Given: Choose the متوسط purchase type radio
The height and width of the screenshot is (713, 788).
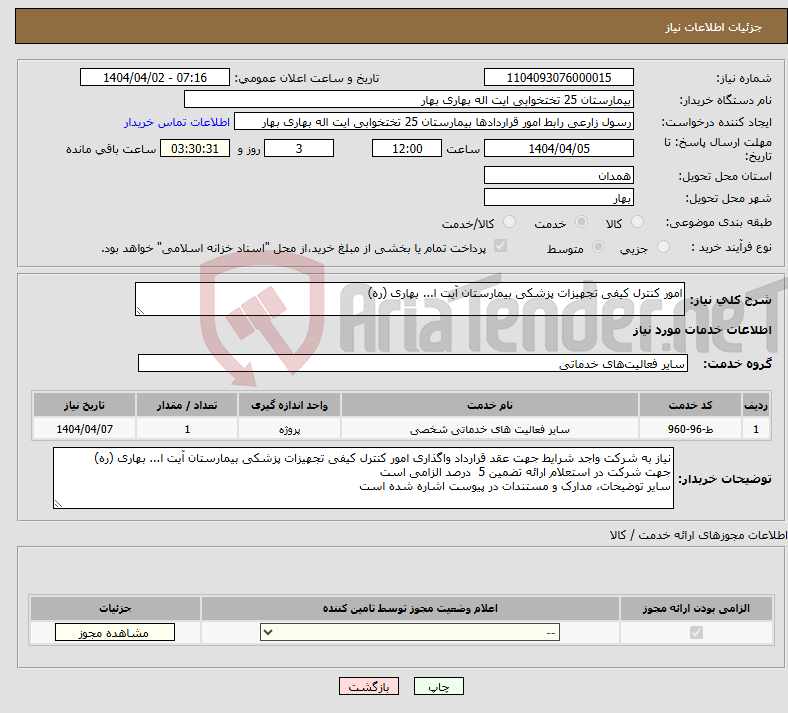Looking at the screenshot, I should coord(598,247).
